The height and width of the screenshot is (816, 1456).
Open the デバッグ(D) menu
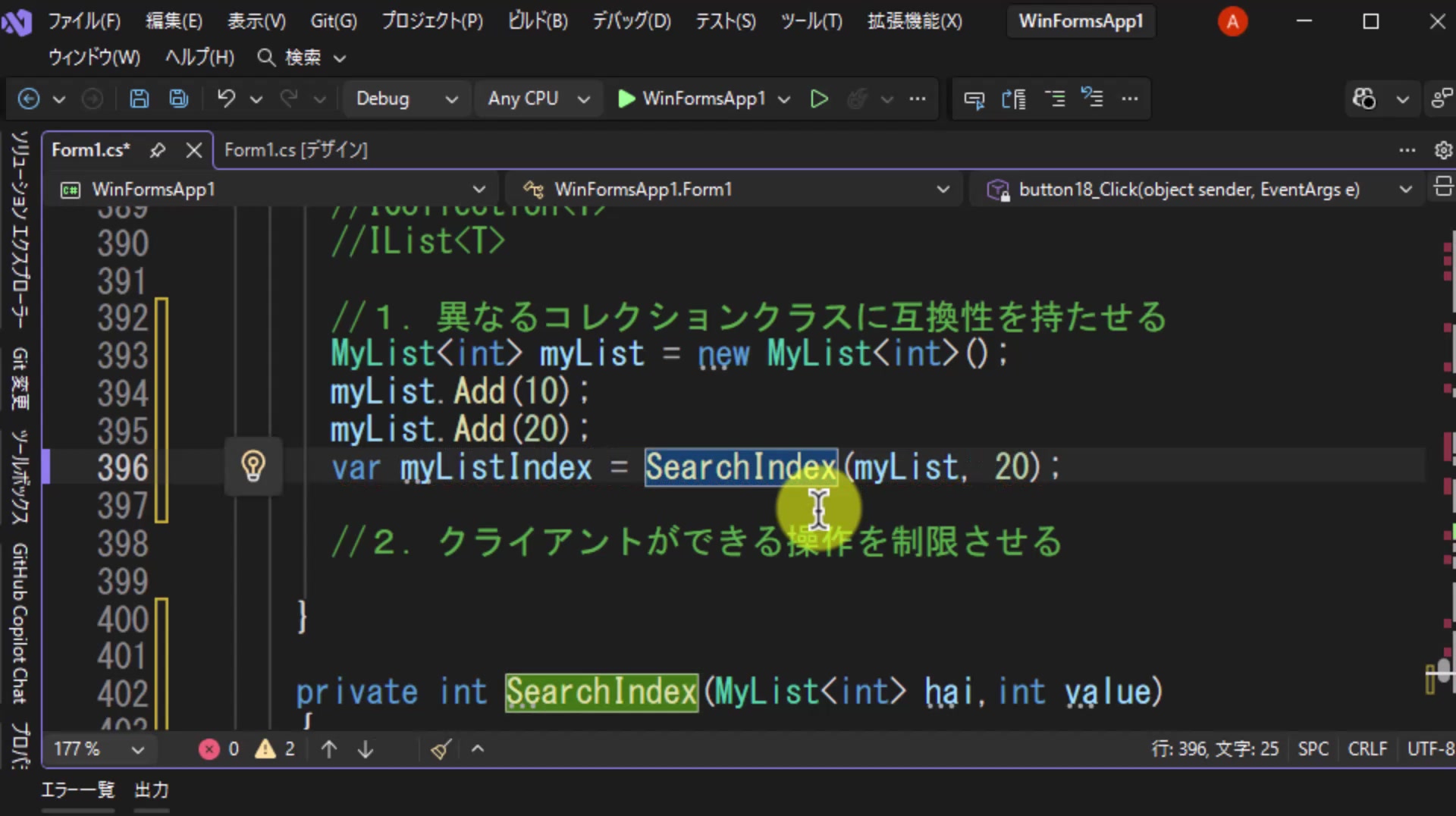coord(632,21)
